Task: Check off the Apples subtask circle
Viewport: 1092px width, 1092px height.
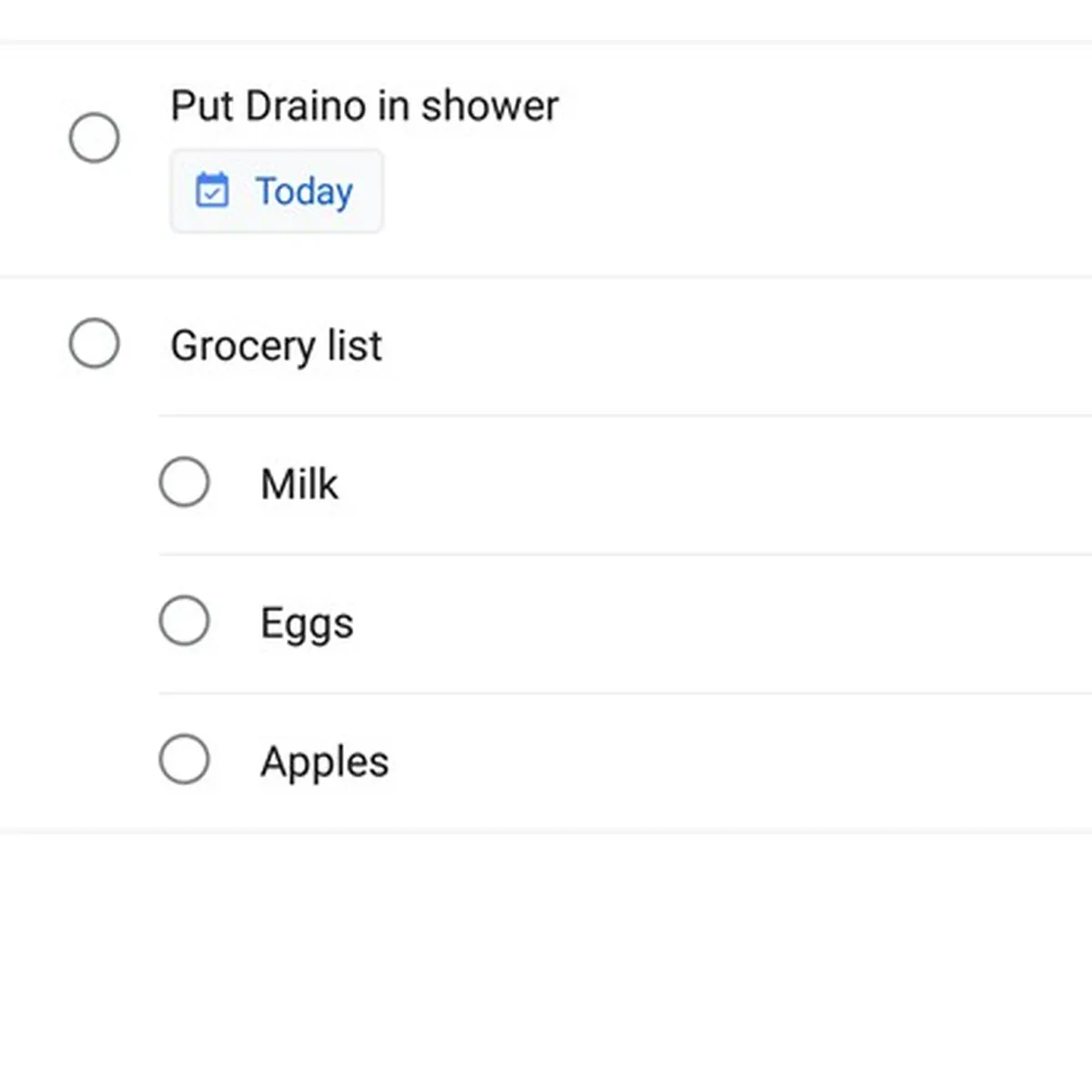Action: [185, 760]
